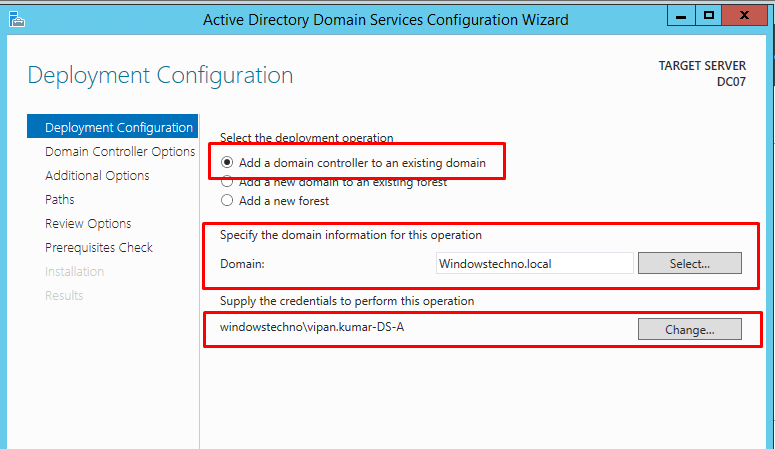
Task: Go to the Prerequisites Check step
Action: coord(99,247)
